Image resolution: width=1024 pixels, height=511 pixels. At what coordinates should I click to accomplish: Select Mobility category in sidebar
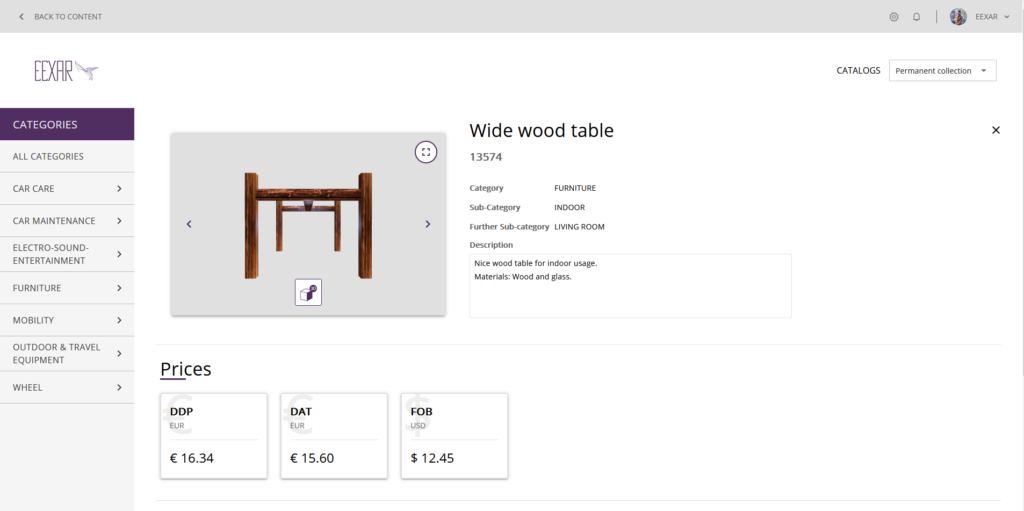coord(67,321)
